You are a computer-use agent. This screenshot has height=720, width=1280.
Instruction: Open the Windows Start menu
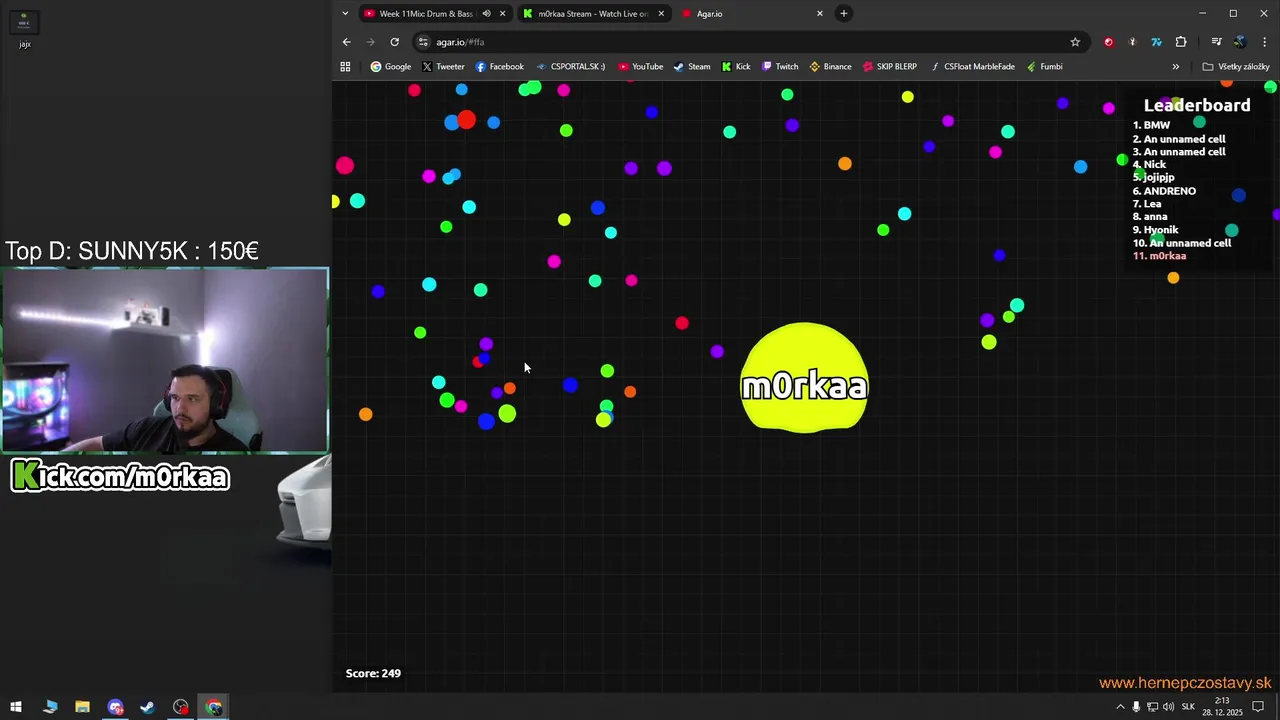(16, 707)
